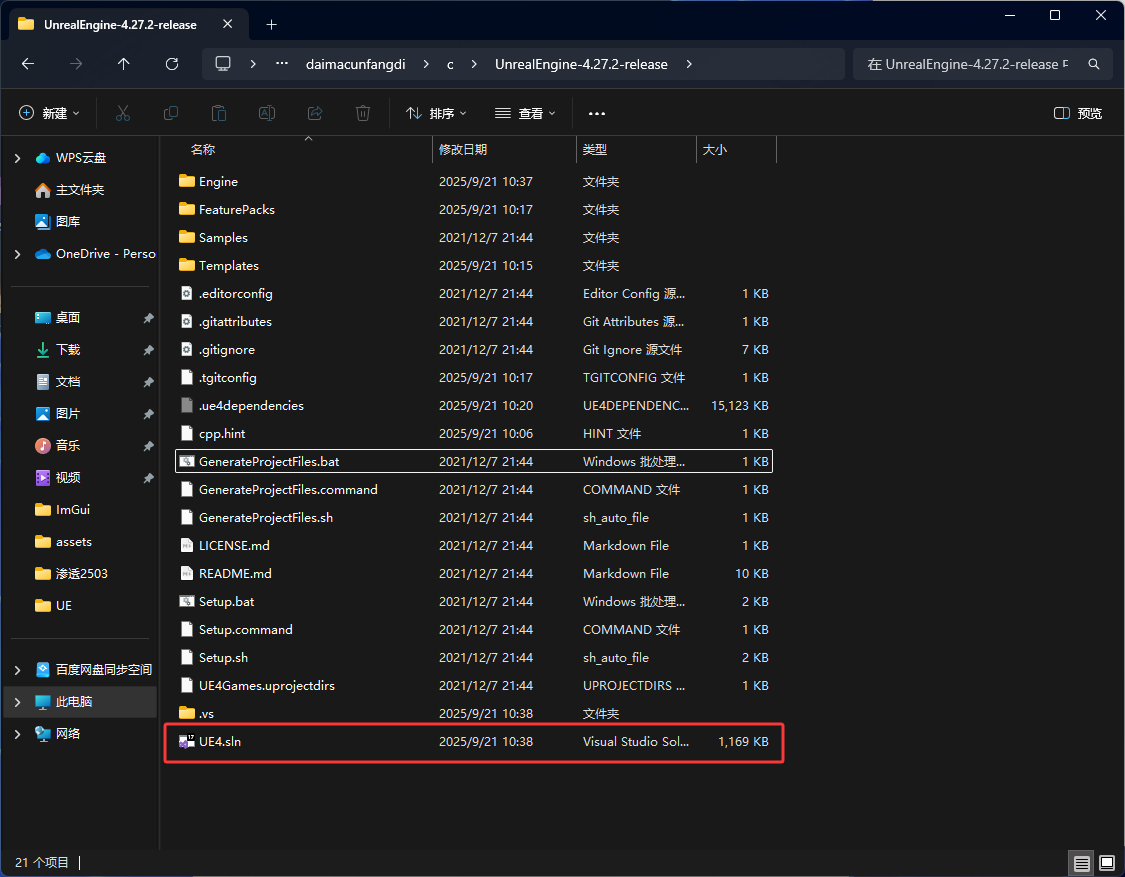1125x877 pixels.
Task: Select the Setup.bat batch file icon
Action: pos(187,601)
